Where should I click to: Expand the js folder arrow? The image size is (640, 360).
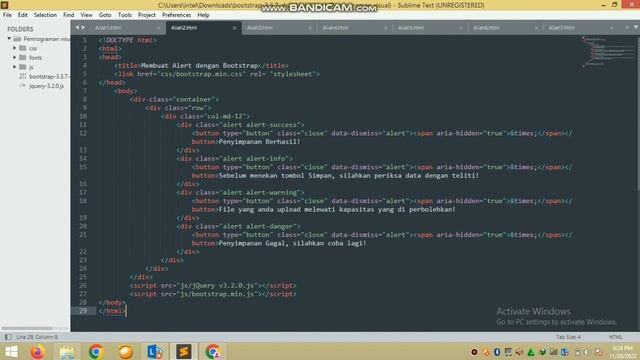click(x=14, y=67)
